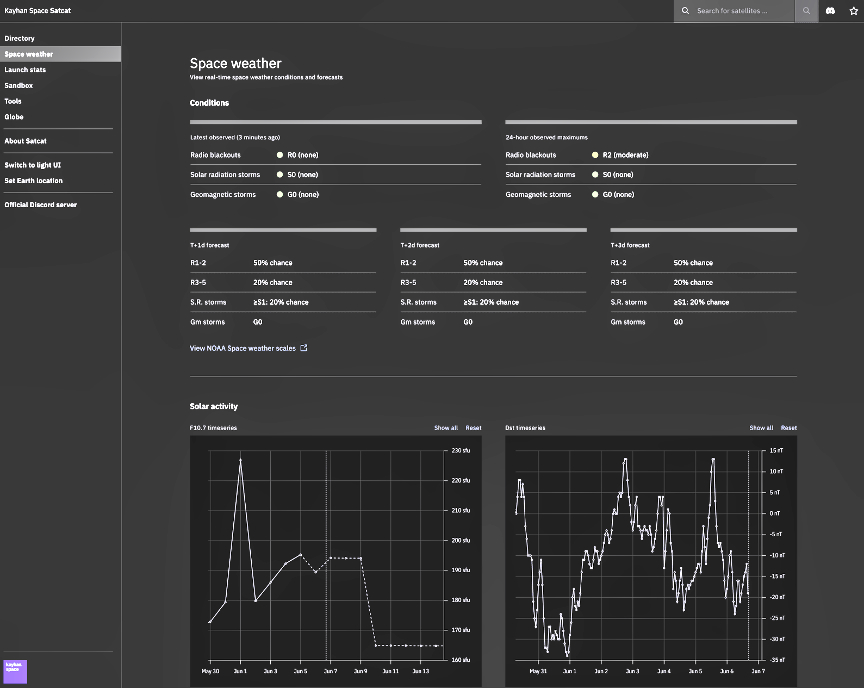Screen dimensions: 864x688
Task: Open the Directory page
Action: click(x=19, y=38)
